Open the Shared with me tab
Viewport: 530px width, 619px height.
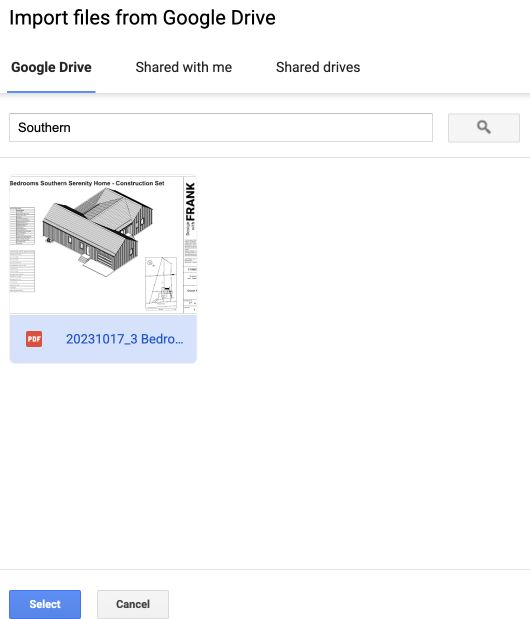(x=184, y=67)
